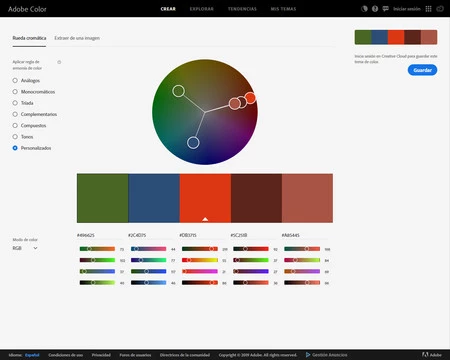The width and height of the screenshot is (450, 360).
Task: Open the help question mark icon
Action: (375, 9)
